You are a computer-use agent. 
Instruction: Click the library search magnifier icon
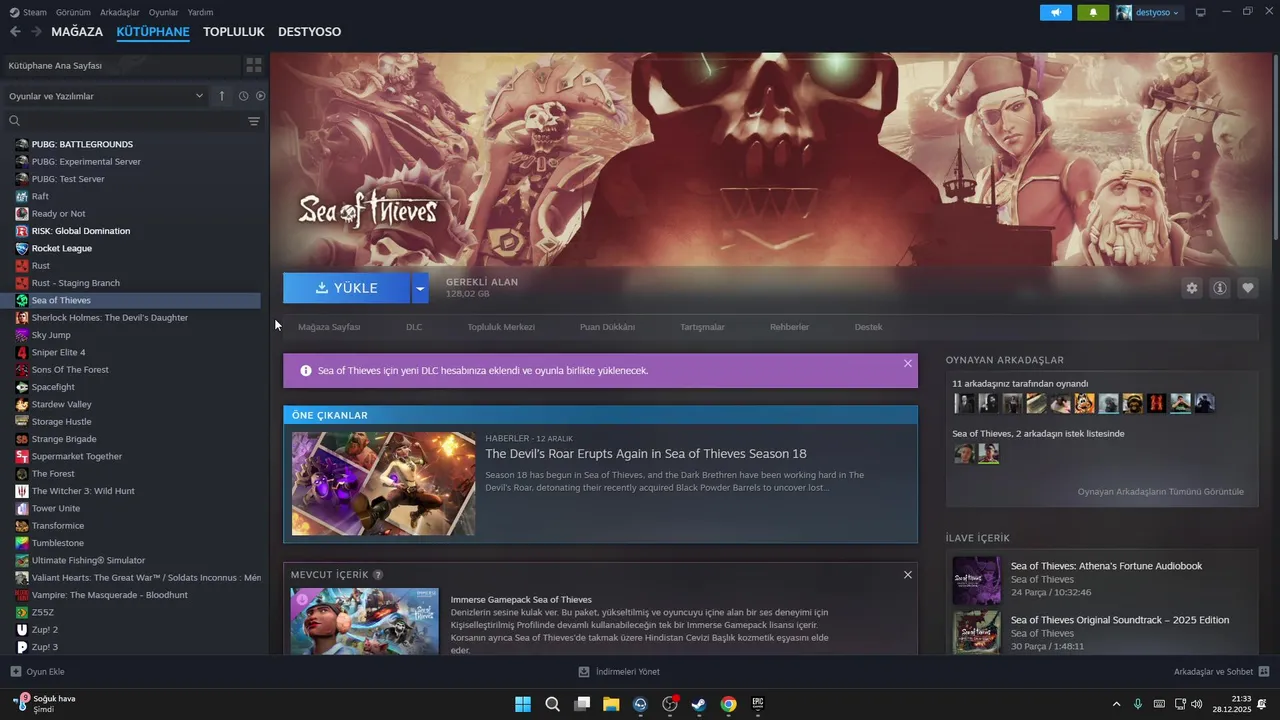click(x=14, y=121)
